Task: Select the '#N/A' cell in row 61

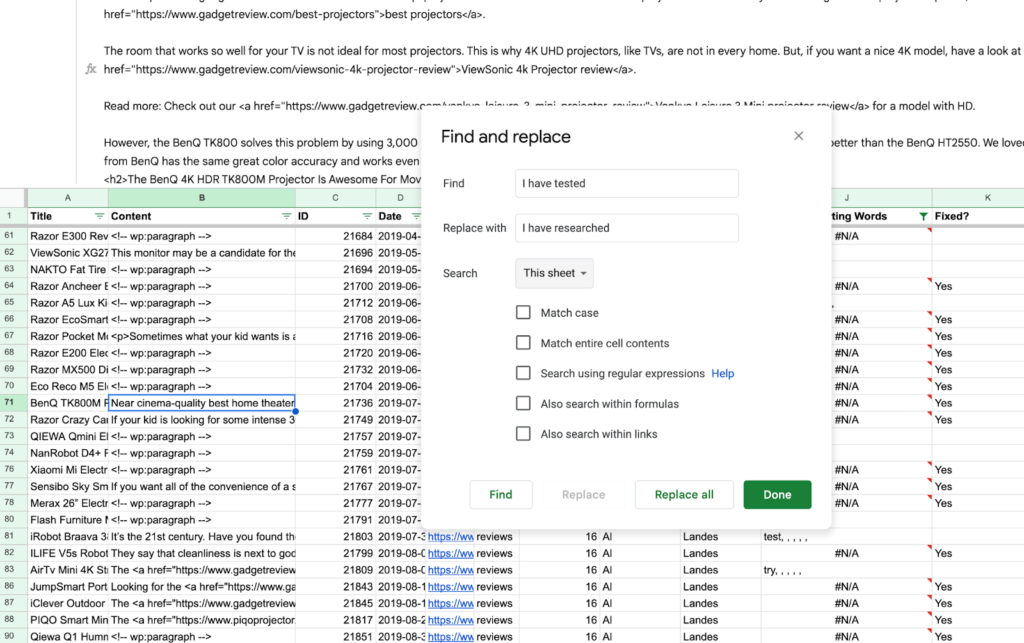Action: [x=881, y=236]
